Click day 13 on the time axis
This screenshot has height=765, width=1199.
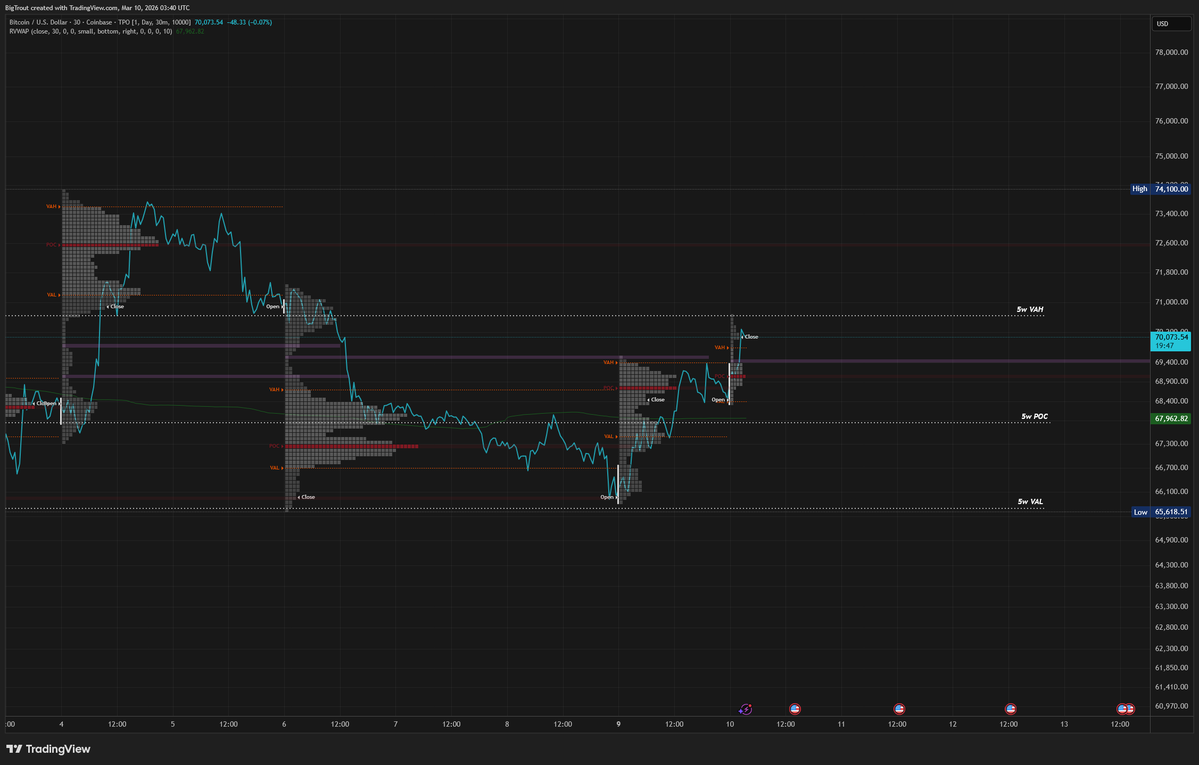tap(1064, 724)
